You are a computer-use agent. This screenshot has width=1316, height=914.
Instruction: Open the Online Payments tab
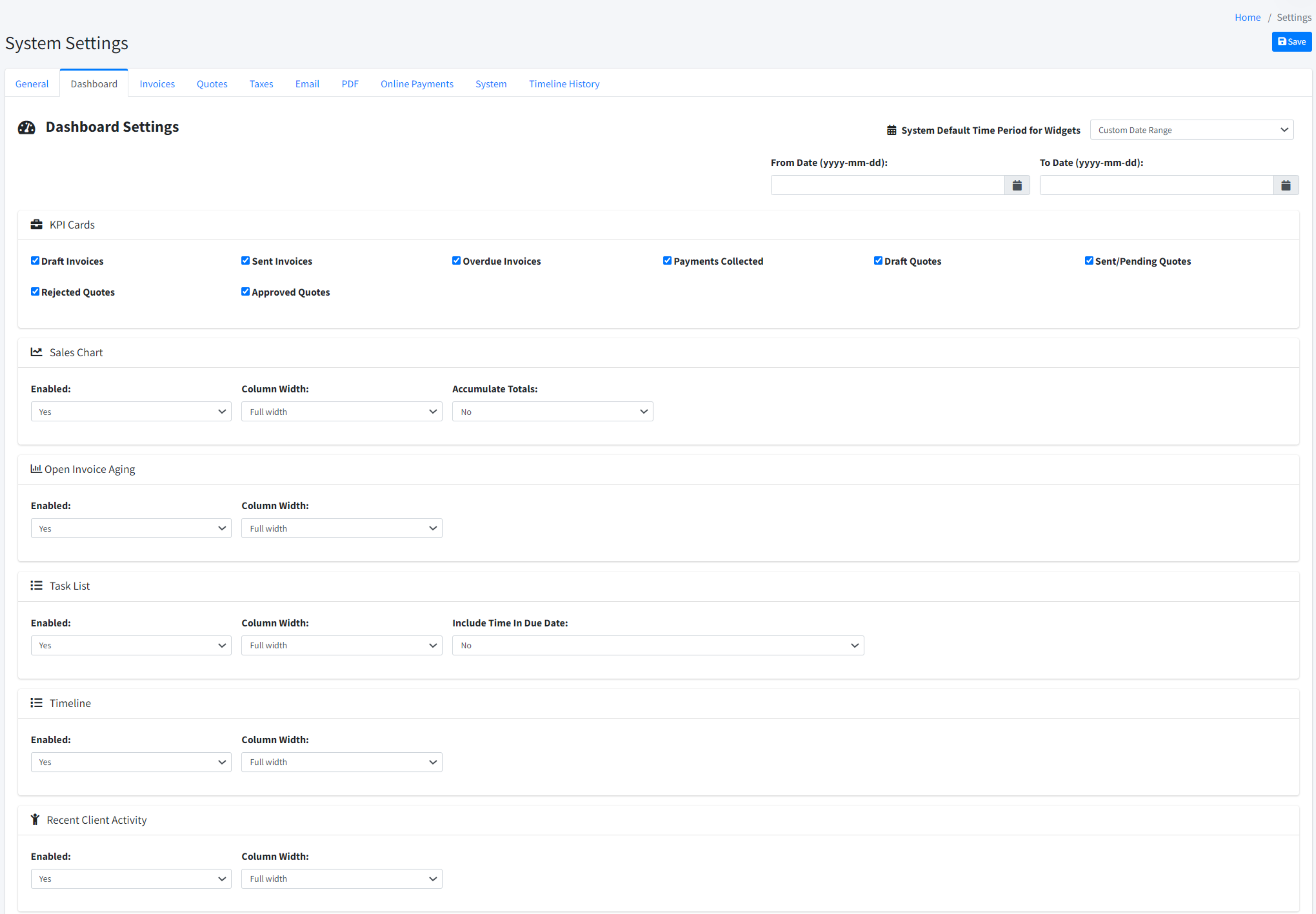click(417, 84)
